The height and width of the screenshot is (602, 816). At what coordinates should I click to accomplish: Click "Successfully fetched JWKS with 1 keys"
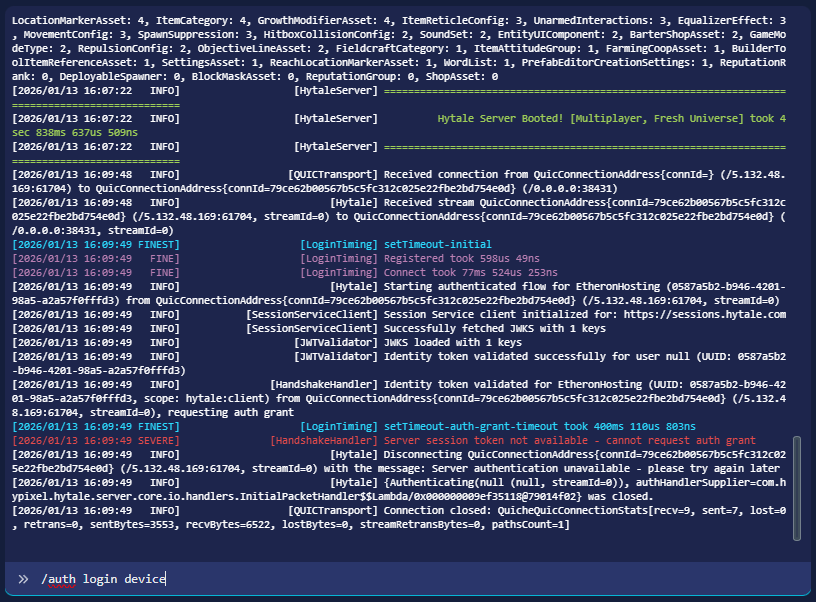point(495,328)
